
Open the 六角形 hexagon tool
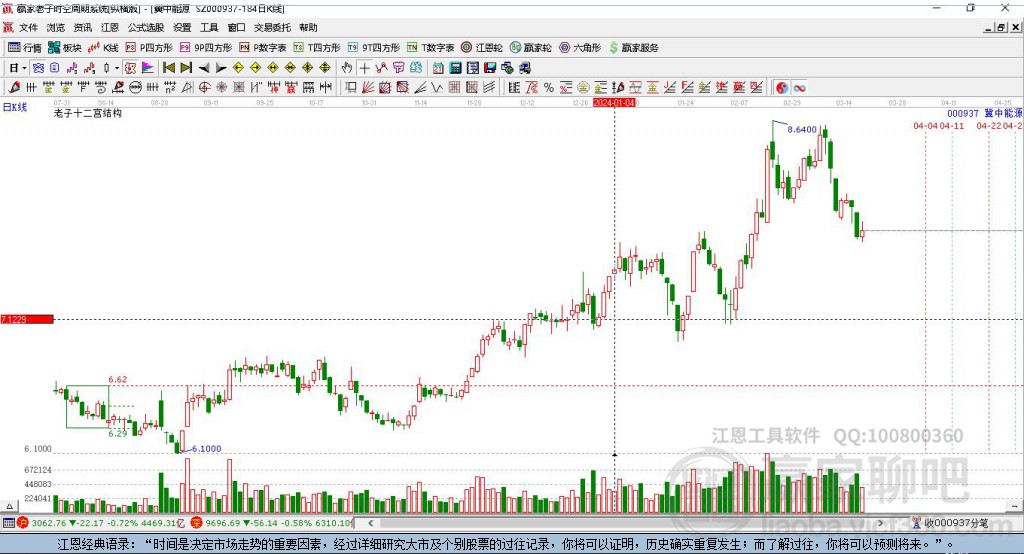[x=580, y=48]
